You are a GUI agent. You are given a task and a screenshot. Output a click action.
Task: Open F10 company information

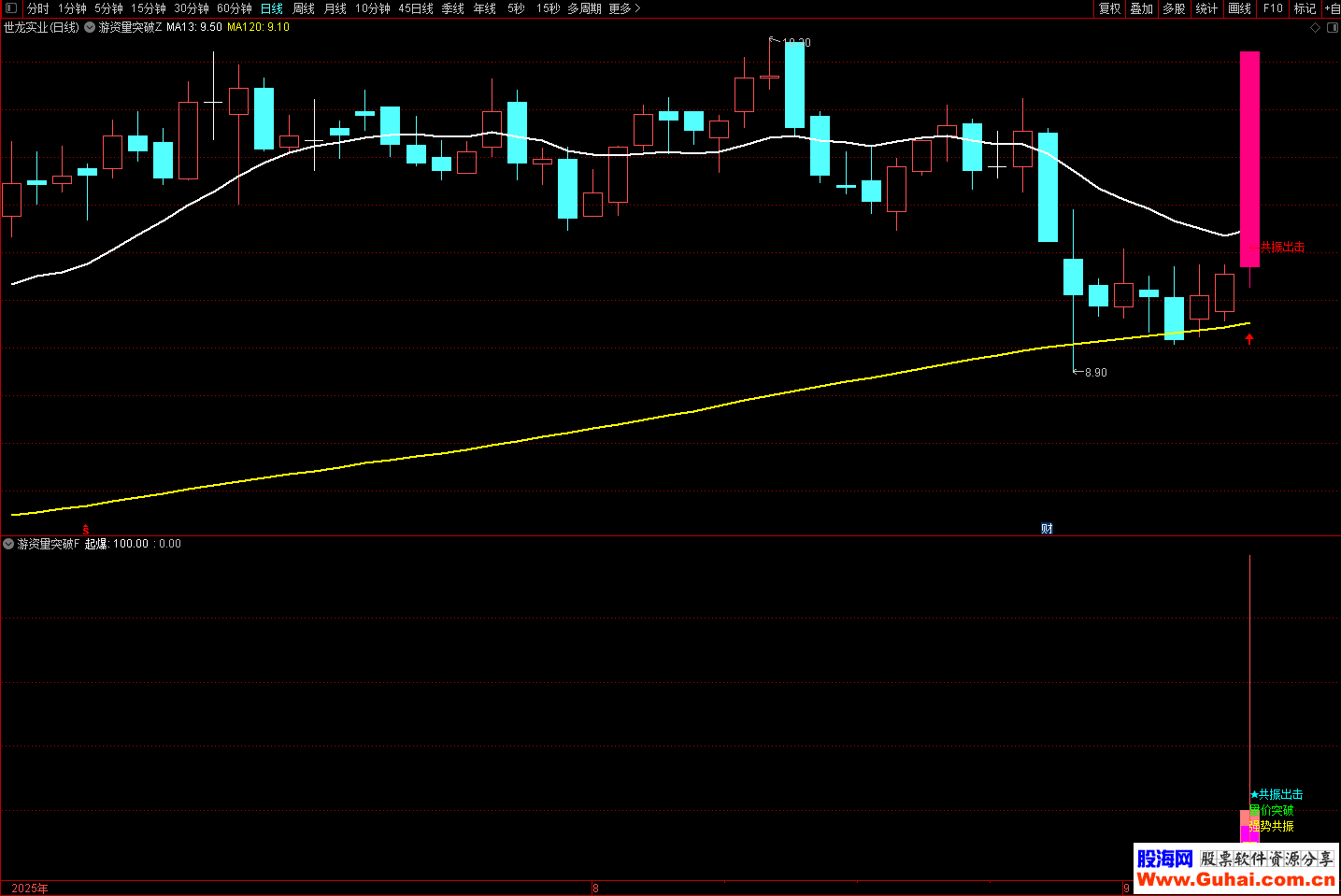[x=1273, y=8]
